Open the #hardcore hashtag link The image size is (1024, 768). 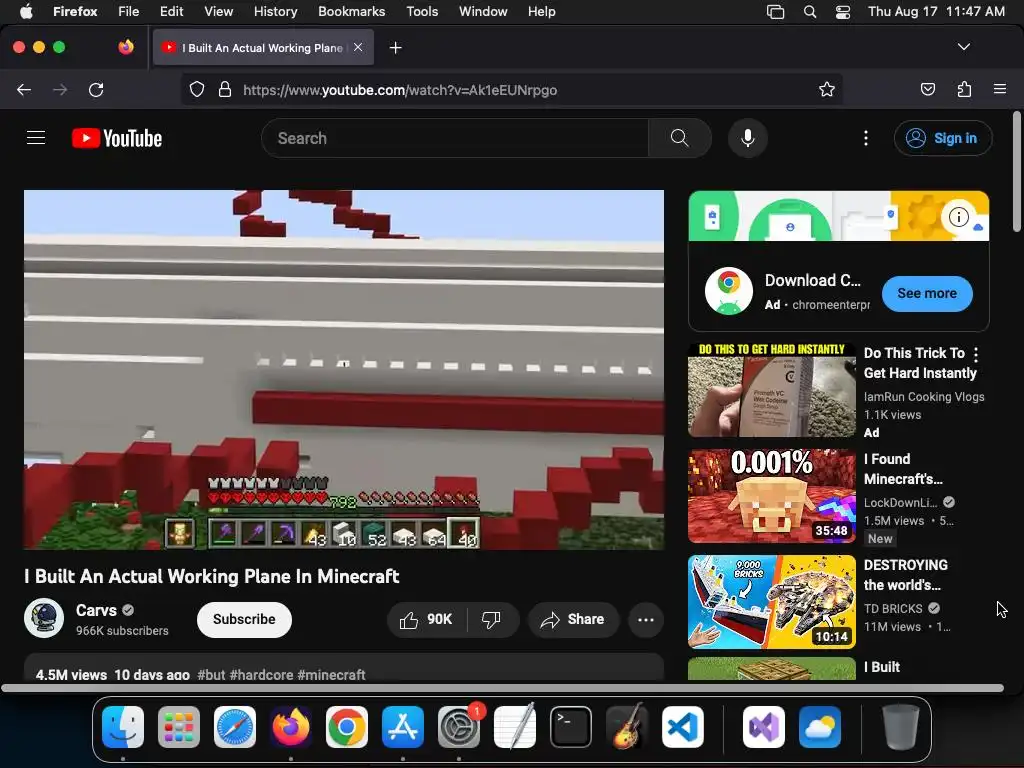(x=261, y=675)
